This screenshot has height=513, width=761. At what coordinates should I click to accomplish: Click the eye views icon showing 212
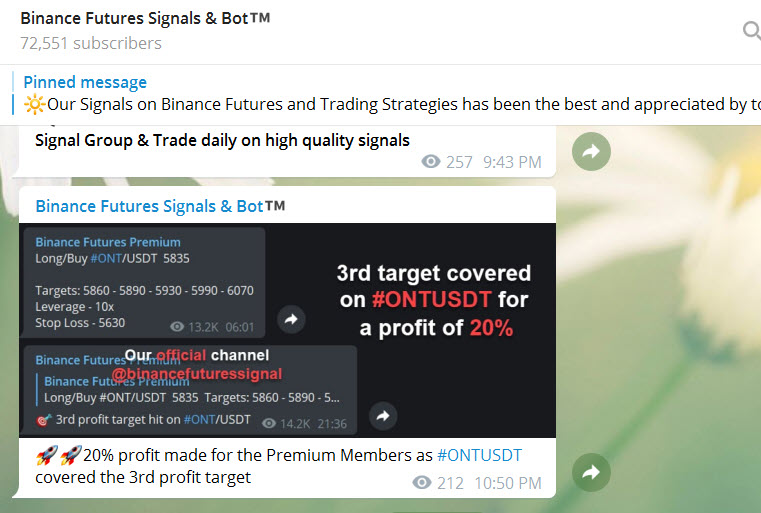(422, 484)
